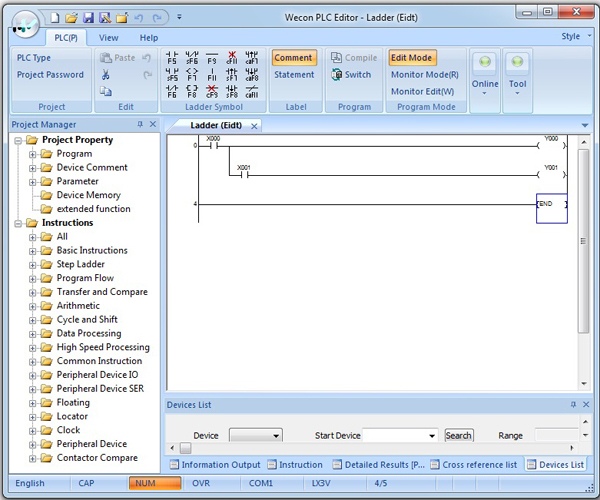Save the project with the floppy disk icon
Viewport: 600px width, 500px height.
pyautogui.click(x=88, y=18)
